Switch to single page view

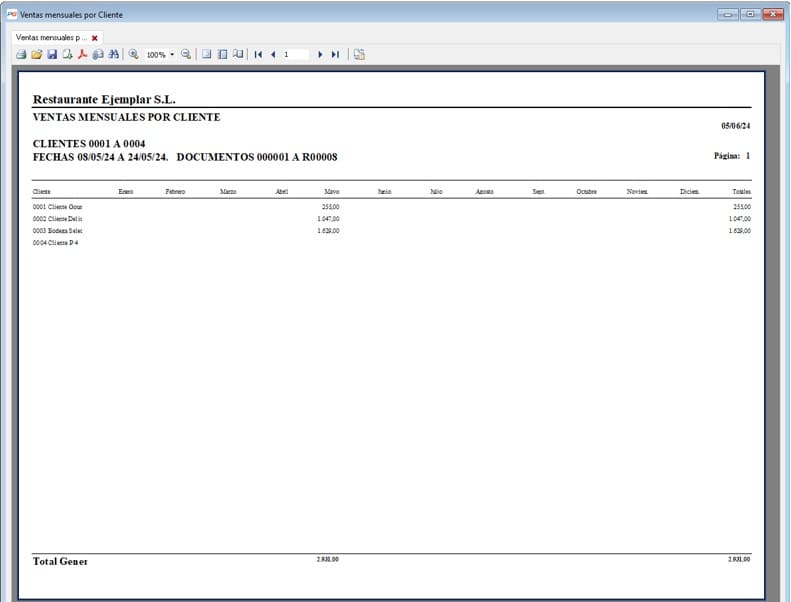[207, 54]
